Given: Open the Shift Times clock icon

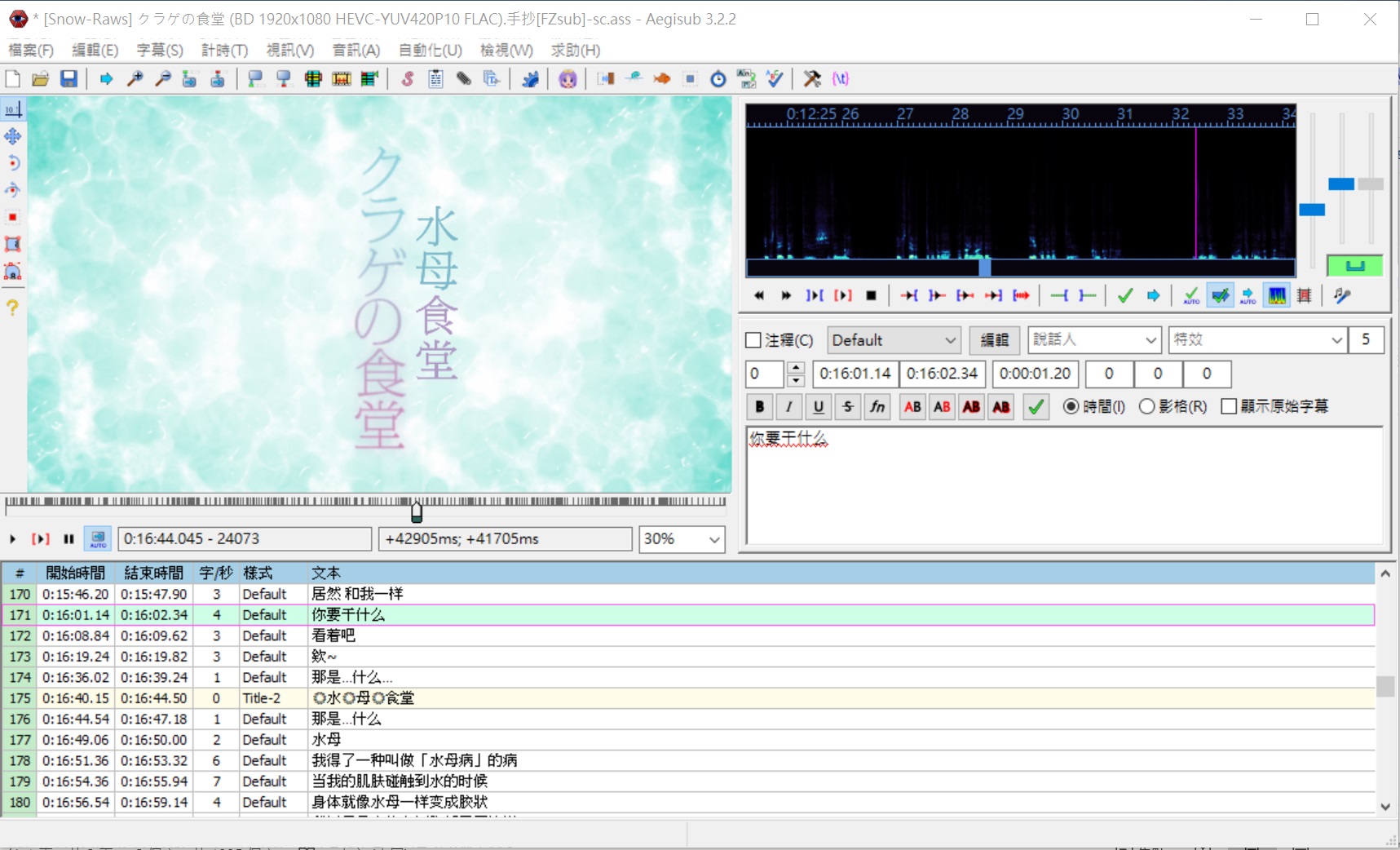Looking at the screenshot, I should point(718,79).
